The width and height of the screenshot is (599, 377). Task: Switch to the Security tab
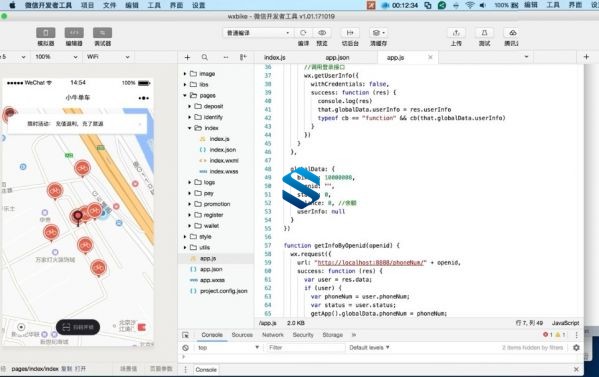(x=303, y=335)
